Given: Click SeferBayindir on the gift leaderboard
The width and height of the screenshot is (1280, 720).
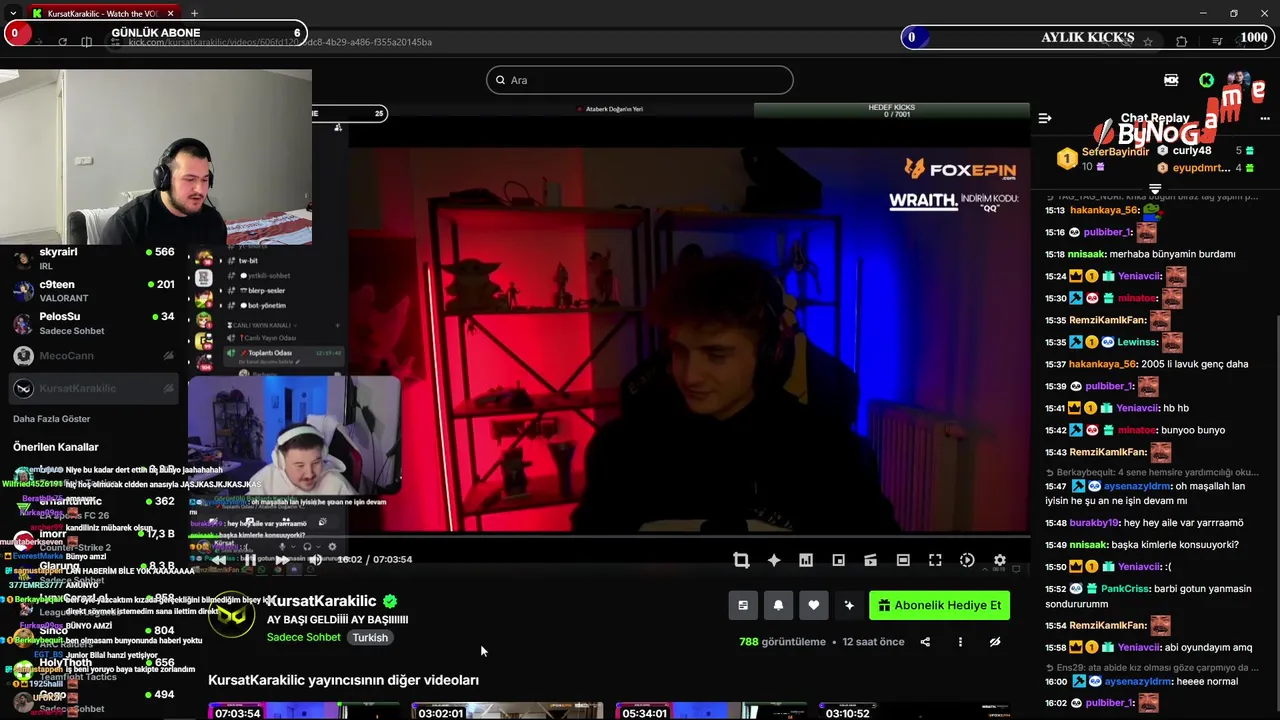Looking at the screenshot, I should [1115, 152].
